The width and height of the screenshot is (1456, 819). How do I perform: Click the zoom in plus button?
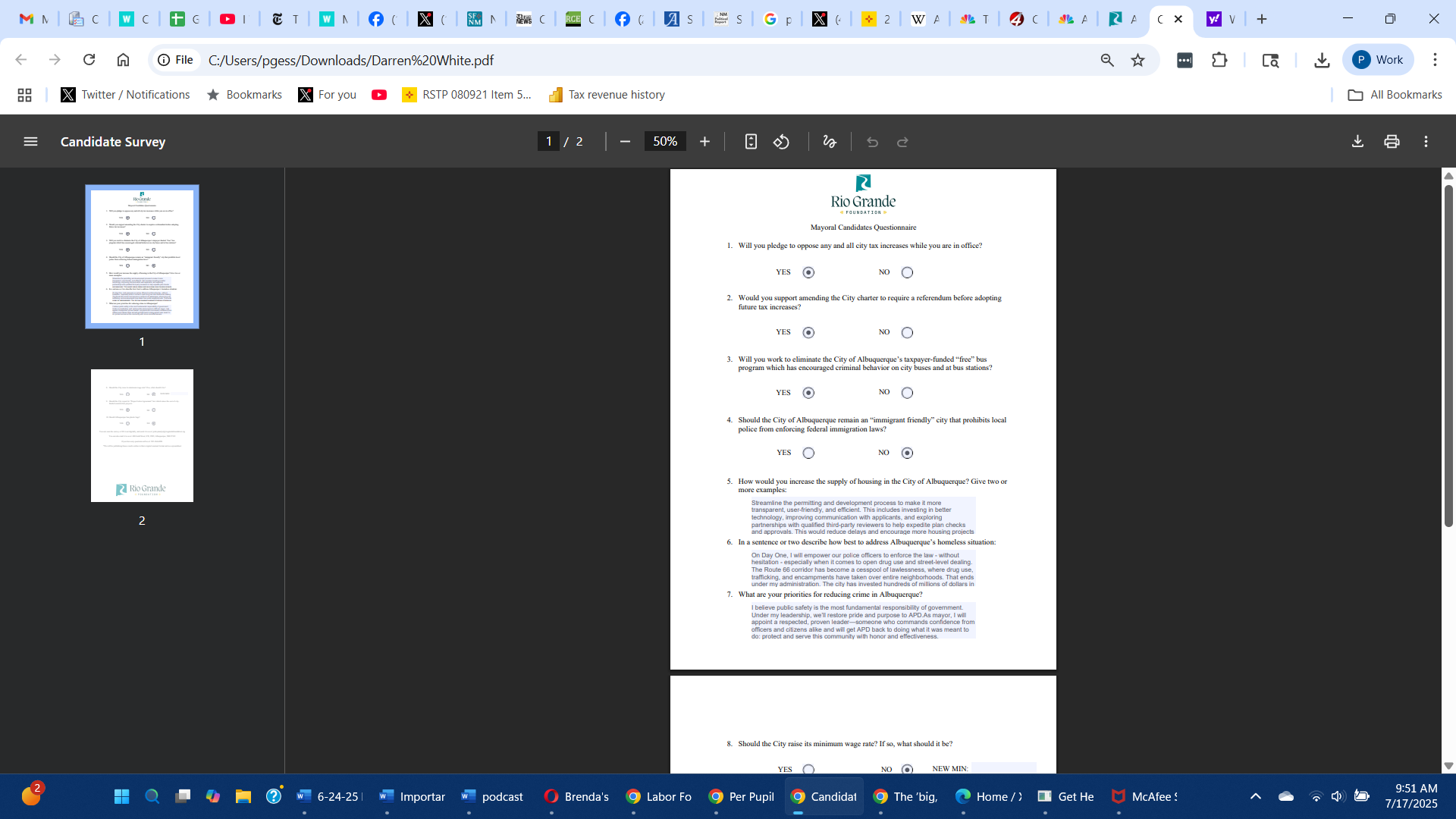(704, 142)
